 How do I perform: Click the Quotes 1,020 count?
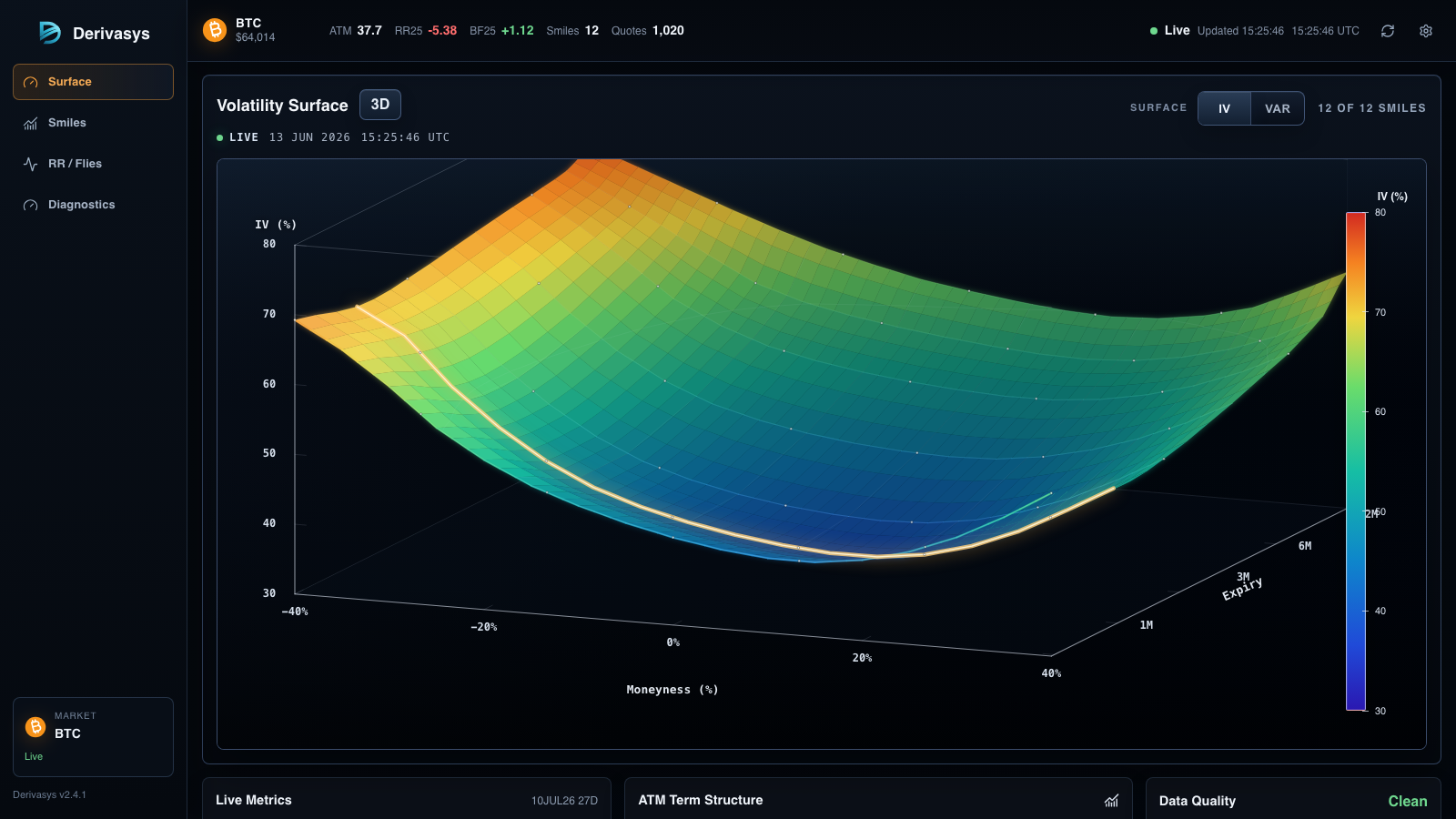click(648, 30)
